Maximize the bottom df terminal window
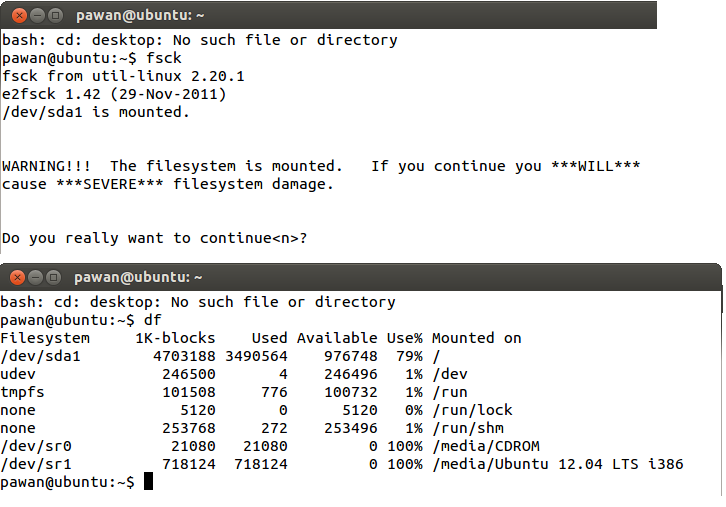 [55, 277]
